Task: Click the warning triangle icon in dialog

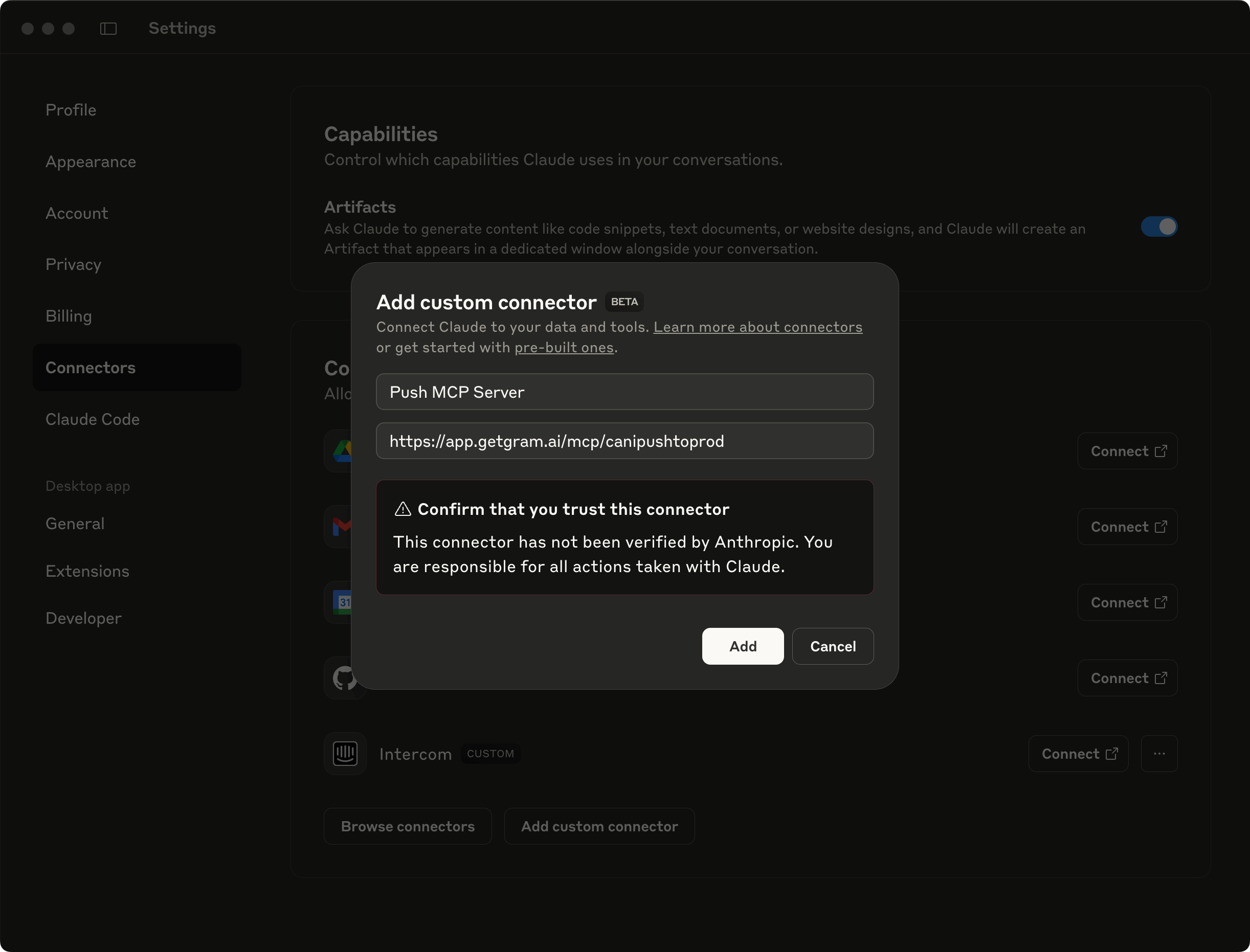Action: click(x=403, y=509)
